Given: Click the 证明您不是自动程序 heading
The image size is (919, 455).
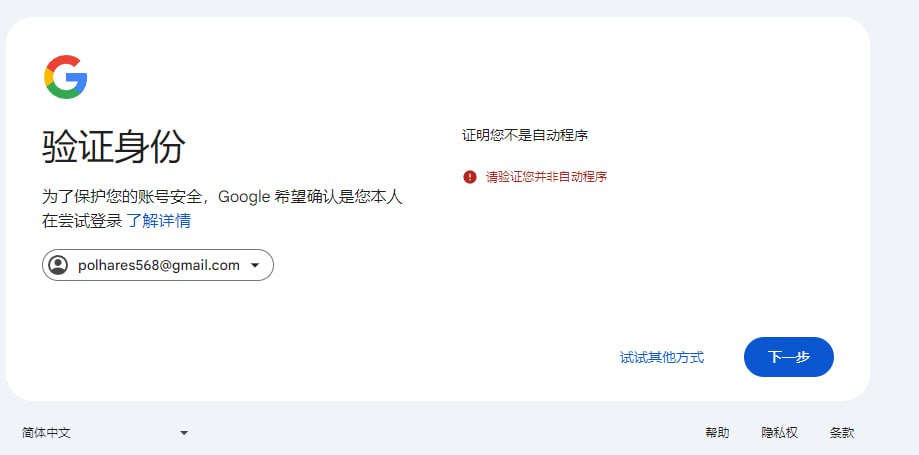Looking at the screenshot, I should tap(525, 135).
